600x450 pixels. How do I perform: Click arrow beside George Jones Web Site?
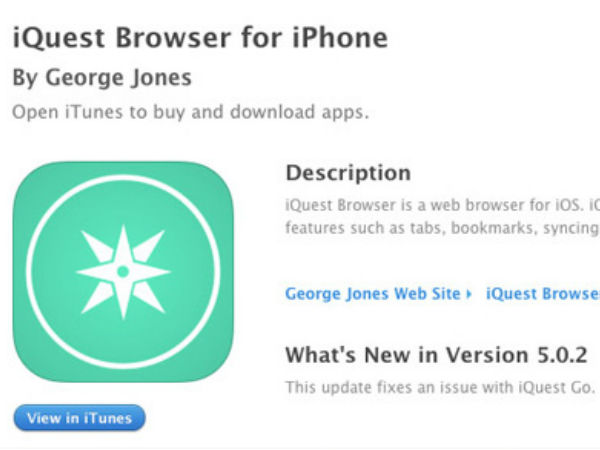pos(468,294)
